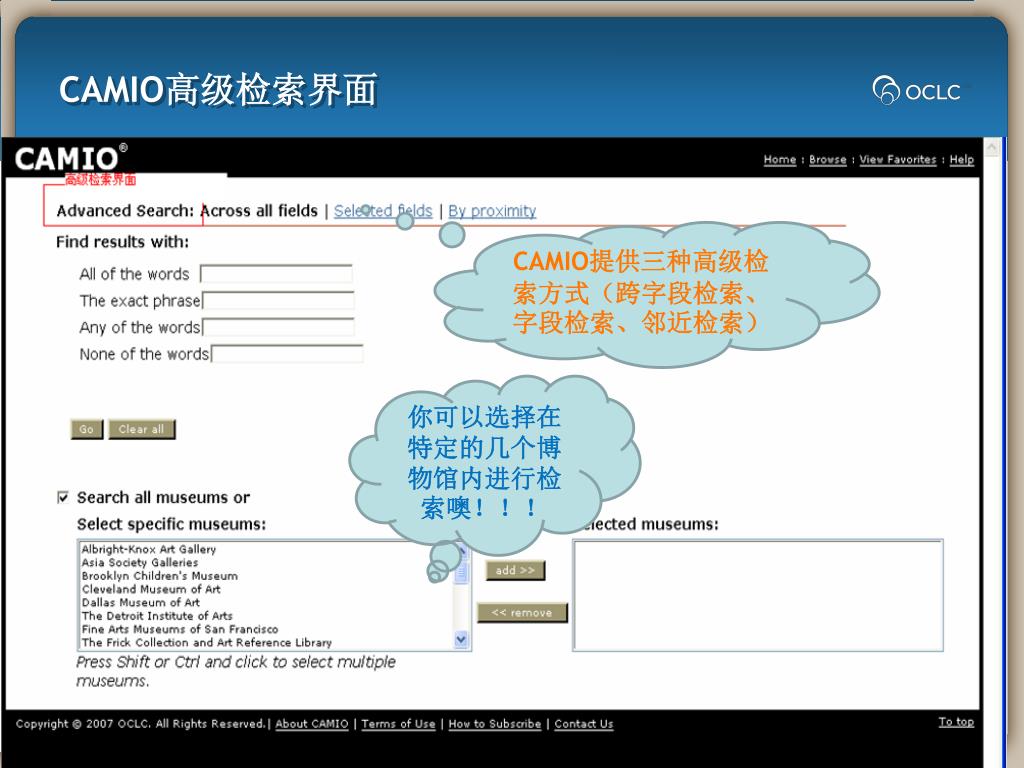This screenshot has height=768, width=1024.
Task: Select The Frick Collection and Art Reference Library
Action: [207, 643]
